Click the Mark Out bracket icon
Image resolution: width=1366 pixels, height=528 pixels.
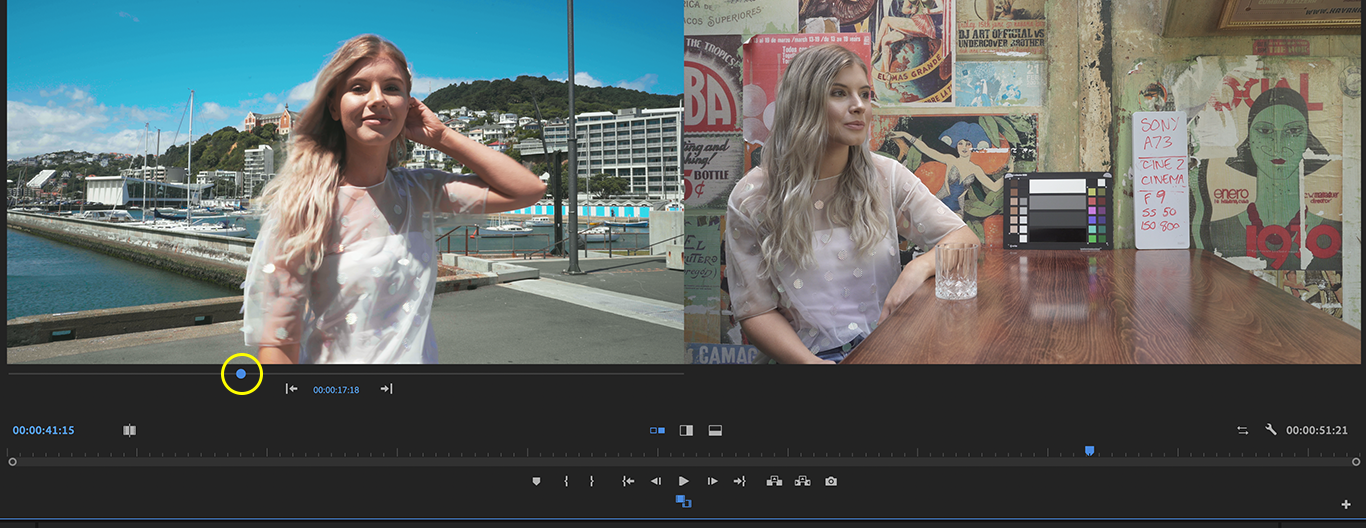(x=591, y=481)
